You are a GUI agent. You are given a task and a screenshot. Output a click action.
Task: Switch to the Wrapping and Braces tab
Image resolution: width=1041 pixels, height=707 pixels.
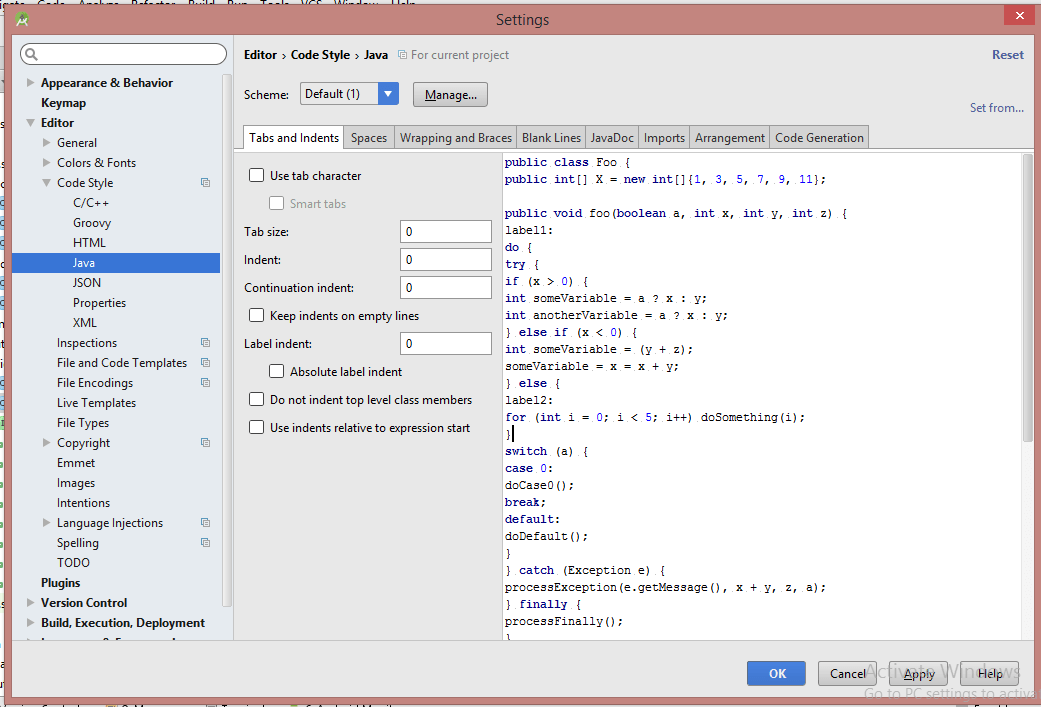click(455, 138)
